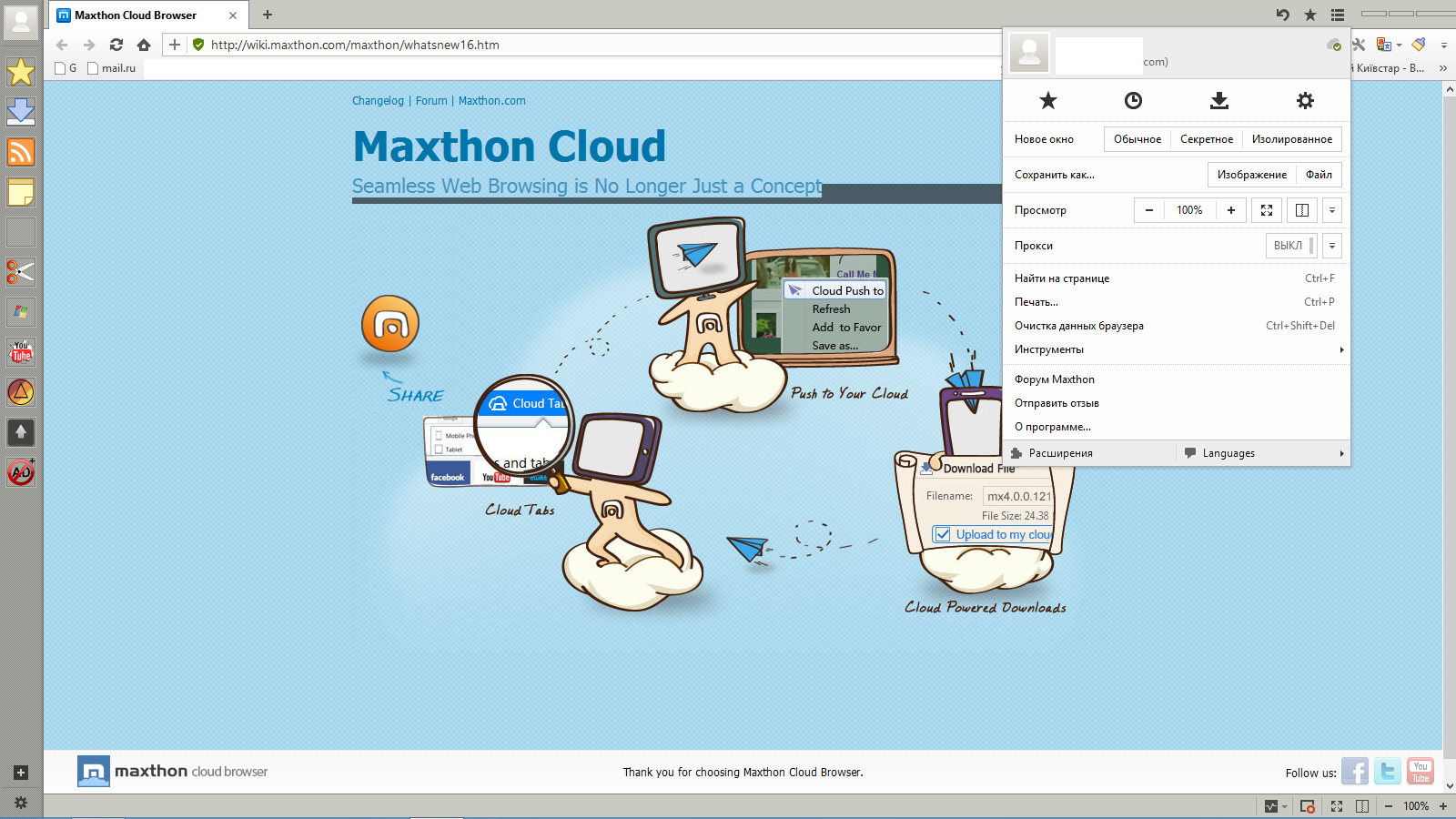Open a Секретное private window
The height and width of the screenshot is (819, 1456).
1206,139
